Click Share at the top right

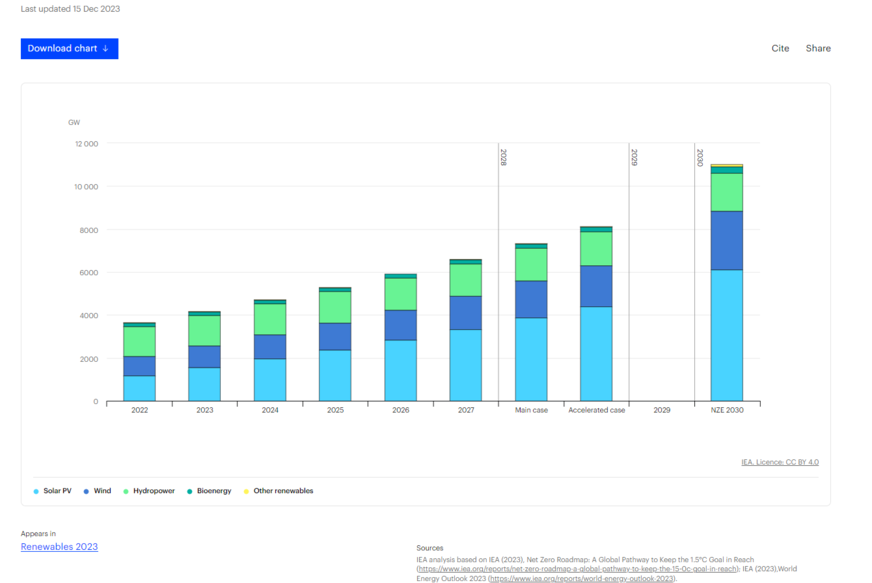point(818,48)
